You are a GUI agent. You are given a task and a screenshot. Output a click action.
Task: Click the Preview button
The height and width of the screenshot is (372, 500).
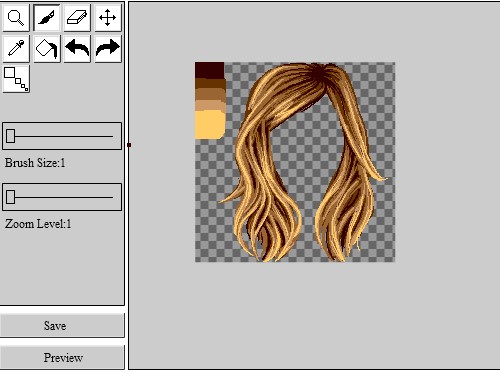(x=62, y=358)
